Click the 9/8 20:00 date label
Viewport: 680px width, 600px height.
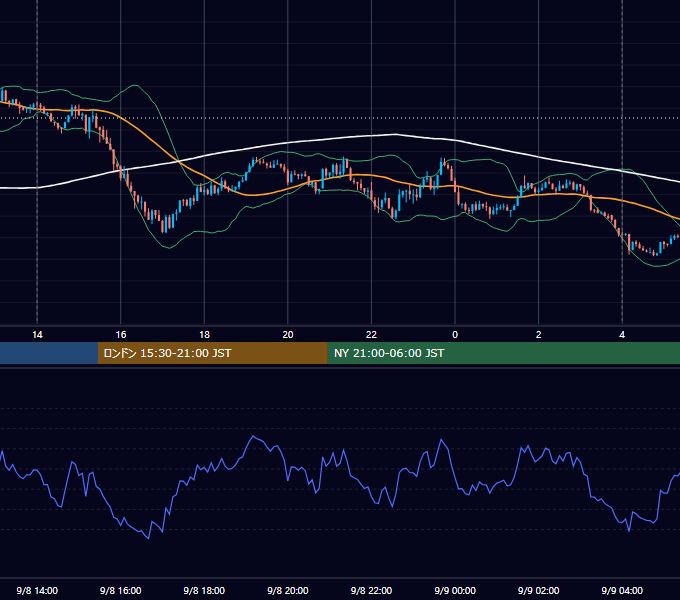pos(288,590)
